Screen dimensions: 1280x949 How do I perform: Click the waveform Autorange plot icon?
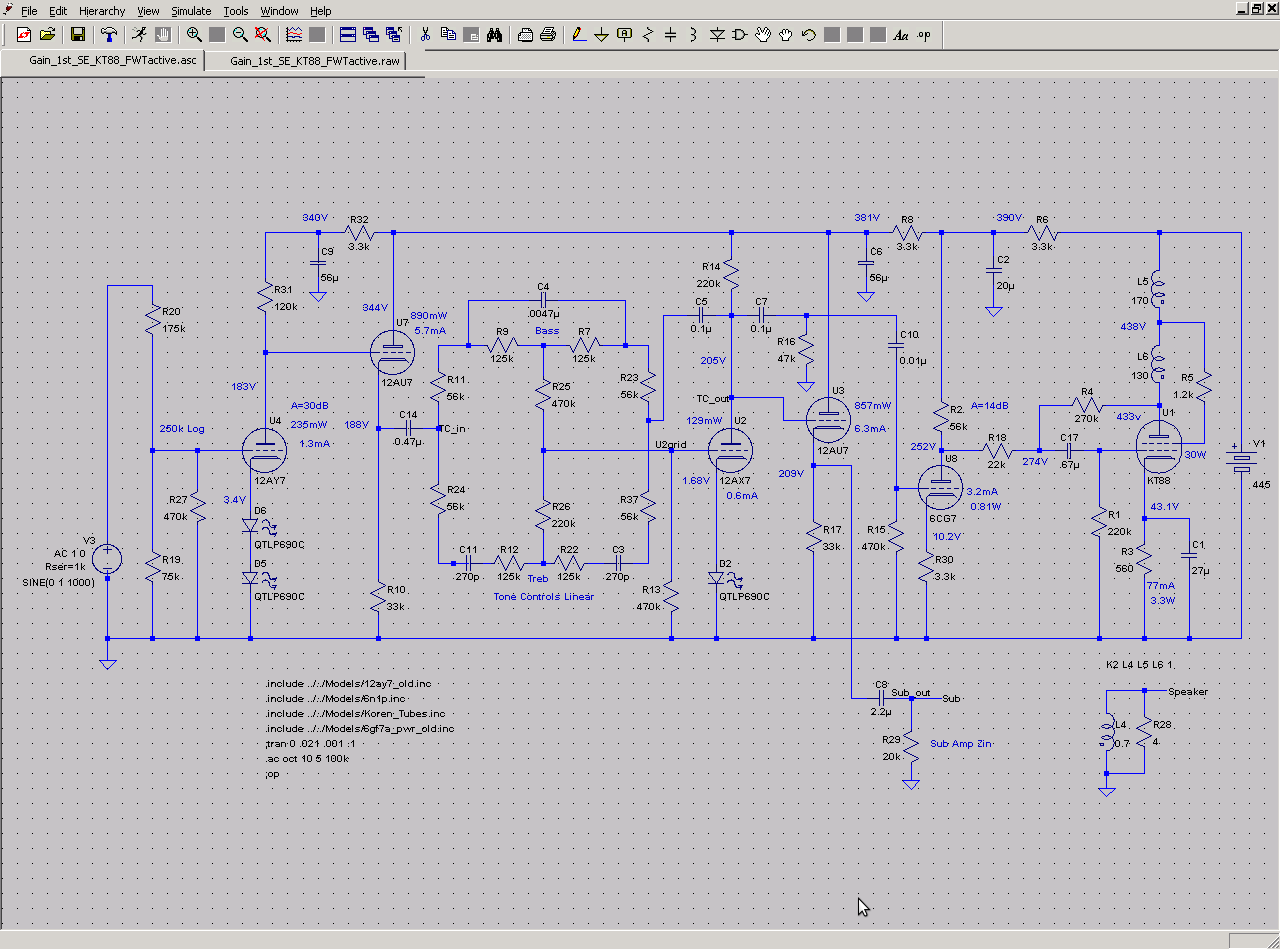pos(294,35)
